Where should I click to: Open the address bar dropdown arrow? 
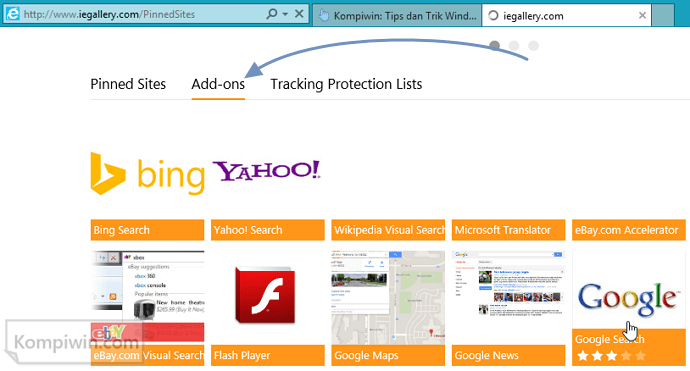click(286, 15)
